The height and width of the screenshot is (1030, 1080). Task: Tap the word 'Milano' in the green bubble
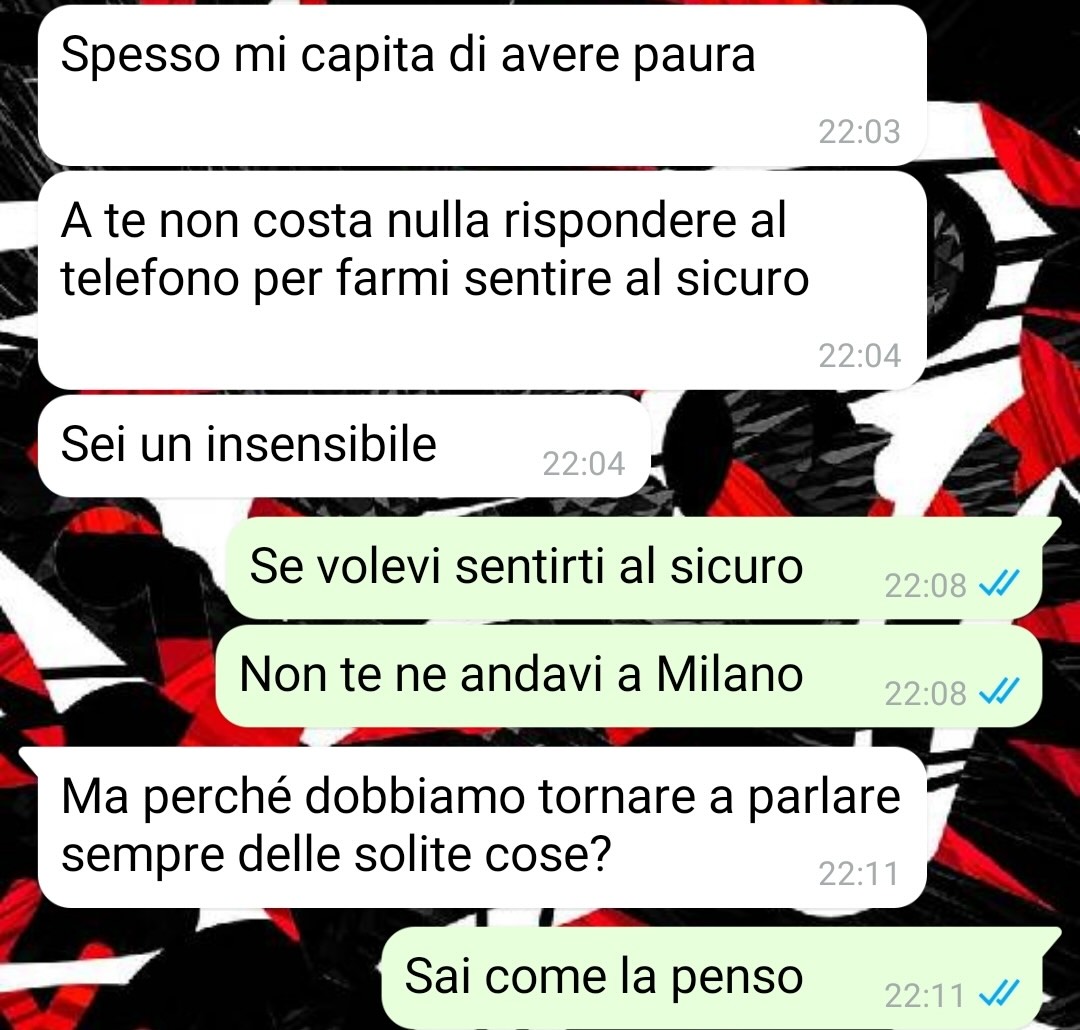coord(729,674)
